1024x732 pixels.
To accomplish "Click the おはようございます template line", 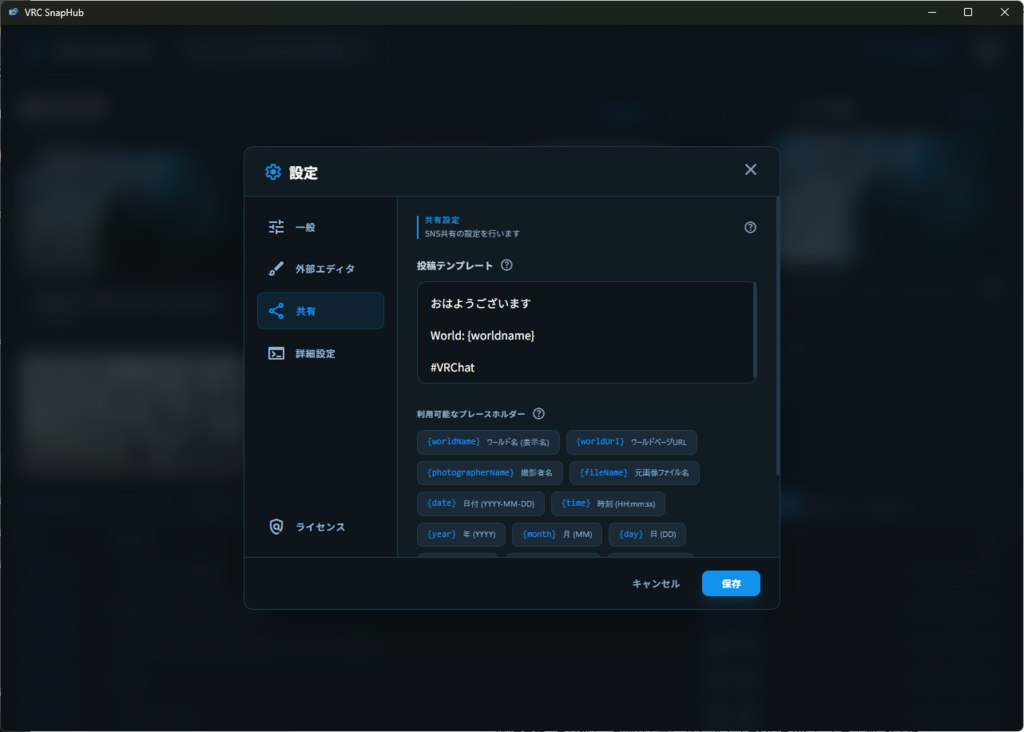I will [x=480, y=304].
